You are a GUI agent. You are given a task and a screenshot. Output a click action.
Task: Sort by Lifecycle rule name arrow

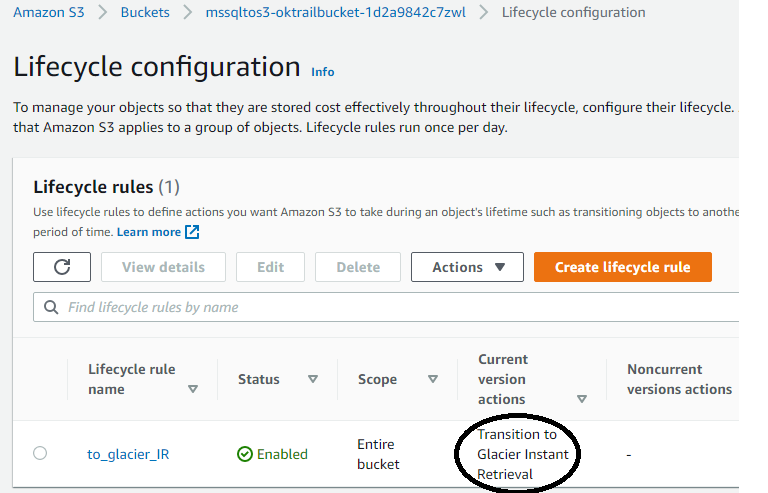[x=193, y=389]
